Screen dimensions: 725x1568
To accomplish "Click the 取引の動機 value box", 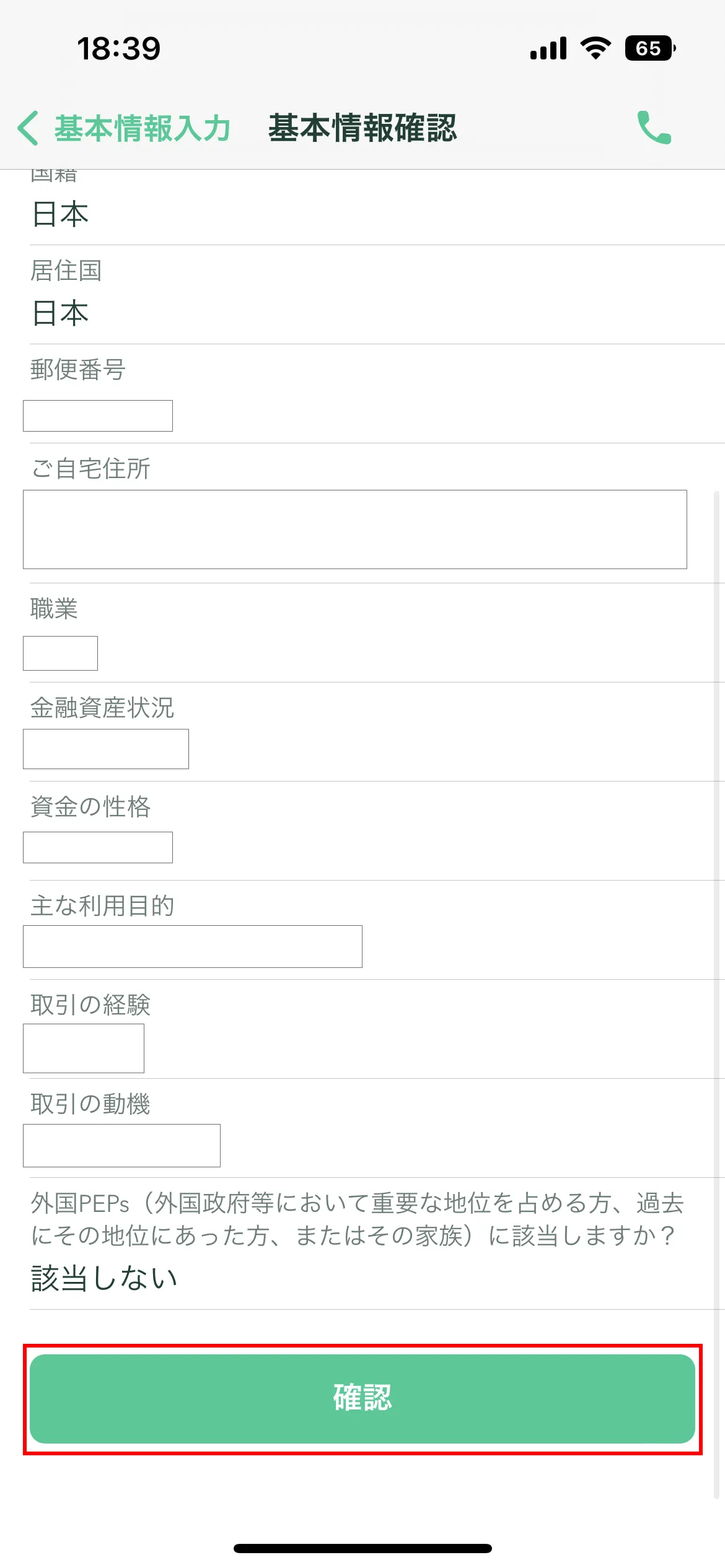I will (121, 1145).
